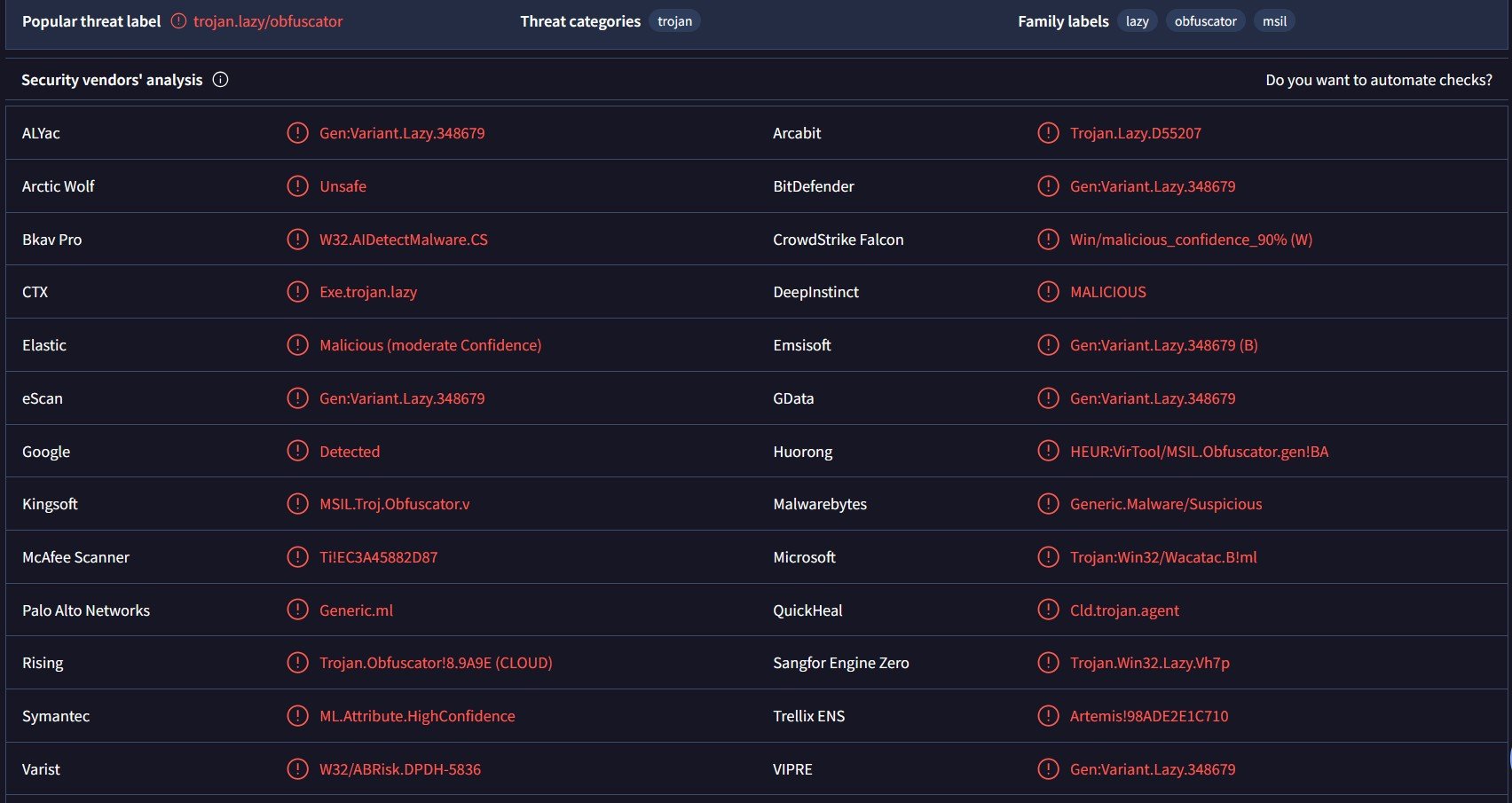Image resolution: width=1512 pixels, height=803 pixels.
Task: Click the Generic.Malware/Suspicious result text
Action: (1166, 504)
